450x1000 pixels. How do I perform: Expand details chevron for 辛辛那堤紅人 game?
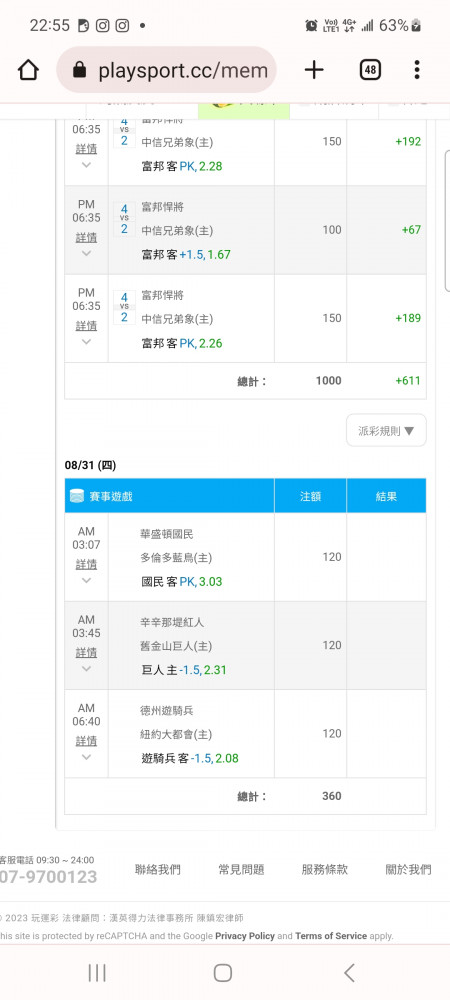coord(86,668)
